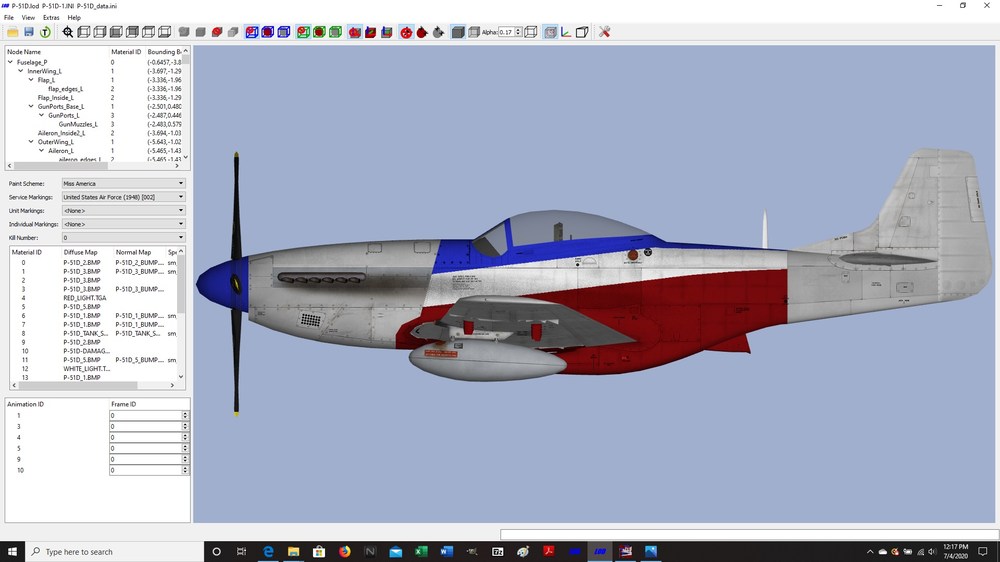
Task: Select the GunMuzzles_L node
Action: click(x=78, y=124)
